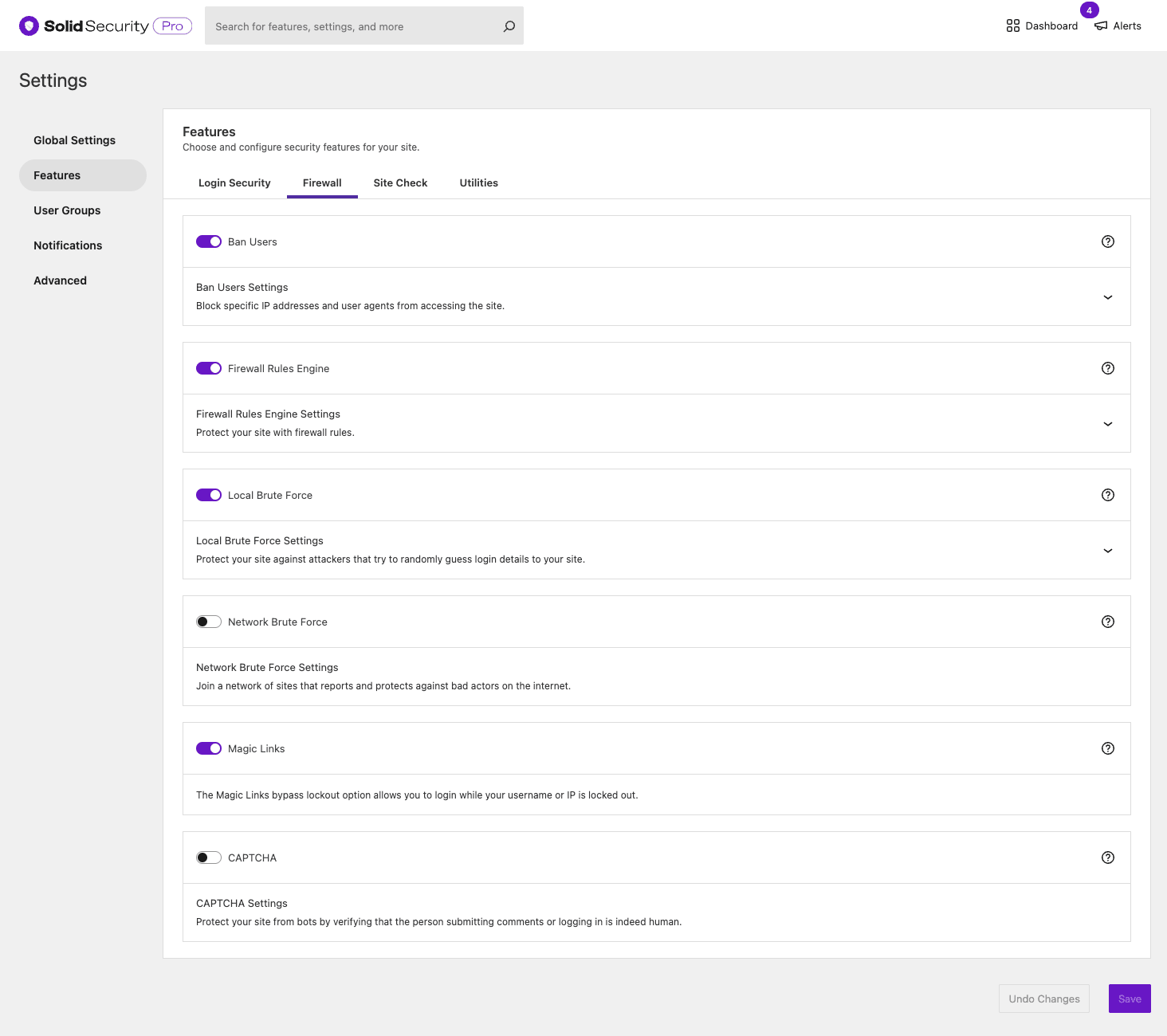Open help for Local Brute Force
The height and width of the screenshot is (1036, 1167).
pyautogui.click(x=1108, y=495)
